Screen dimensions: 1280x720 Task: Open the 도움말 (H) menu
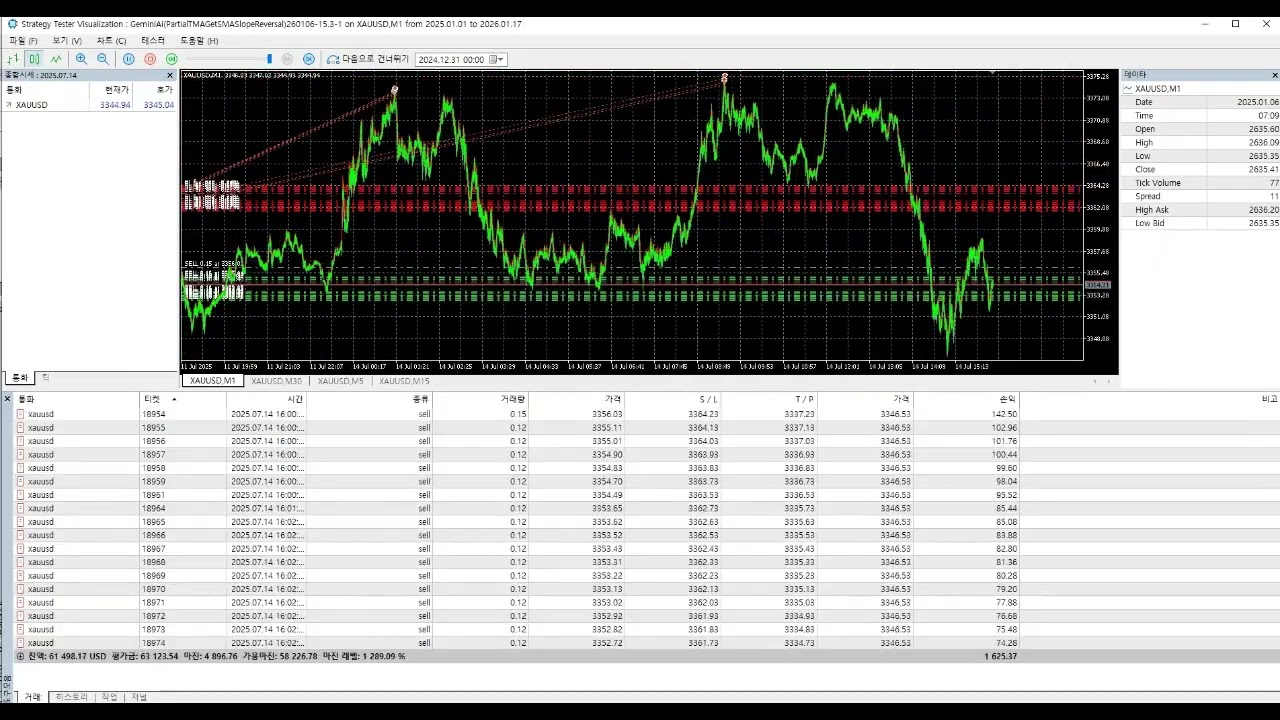coord(199,41)
